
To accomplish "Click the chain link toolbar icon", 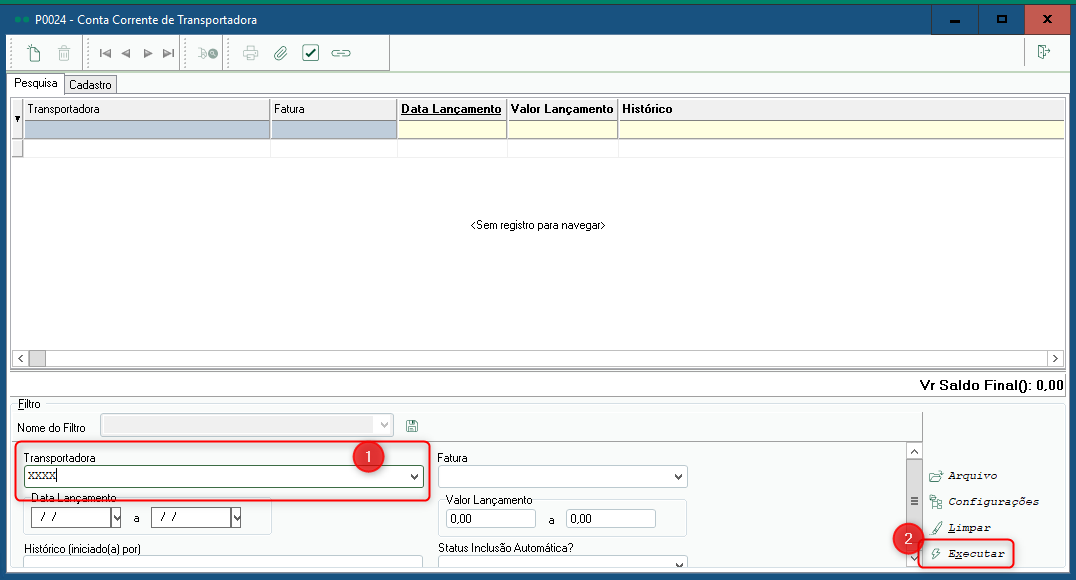I will pyautogui.click(x=341, y=53).
